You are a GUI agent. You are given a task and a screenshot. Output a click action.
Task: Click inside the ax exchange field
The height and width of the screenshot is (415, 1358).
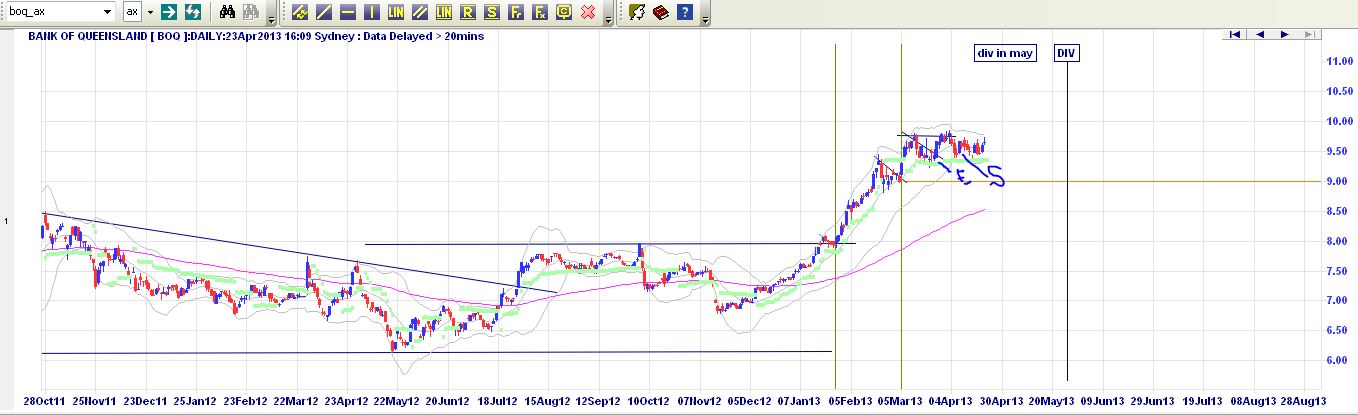click(x=133, y=12)
